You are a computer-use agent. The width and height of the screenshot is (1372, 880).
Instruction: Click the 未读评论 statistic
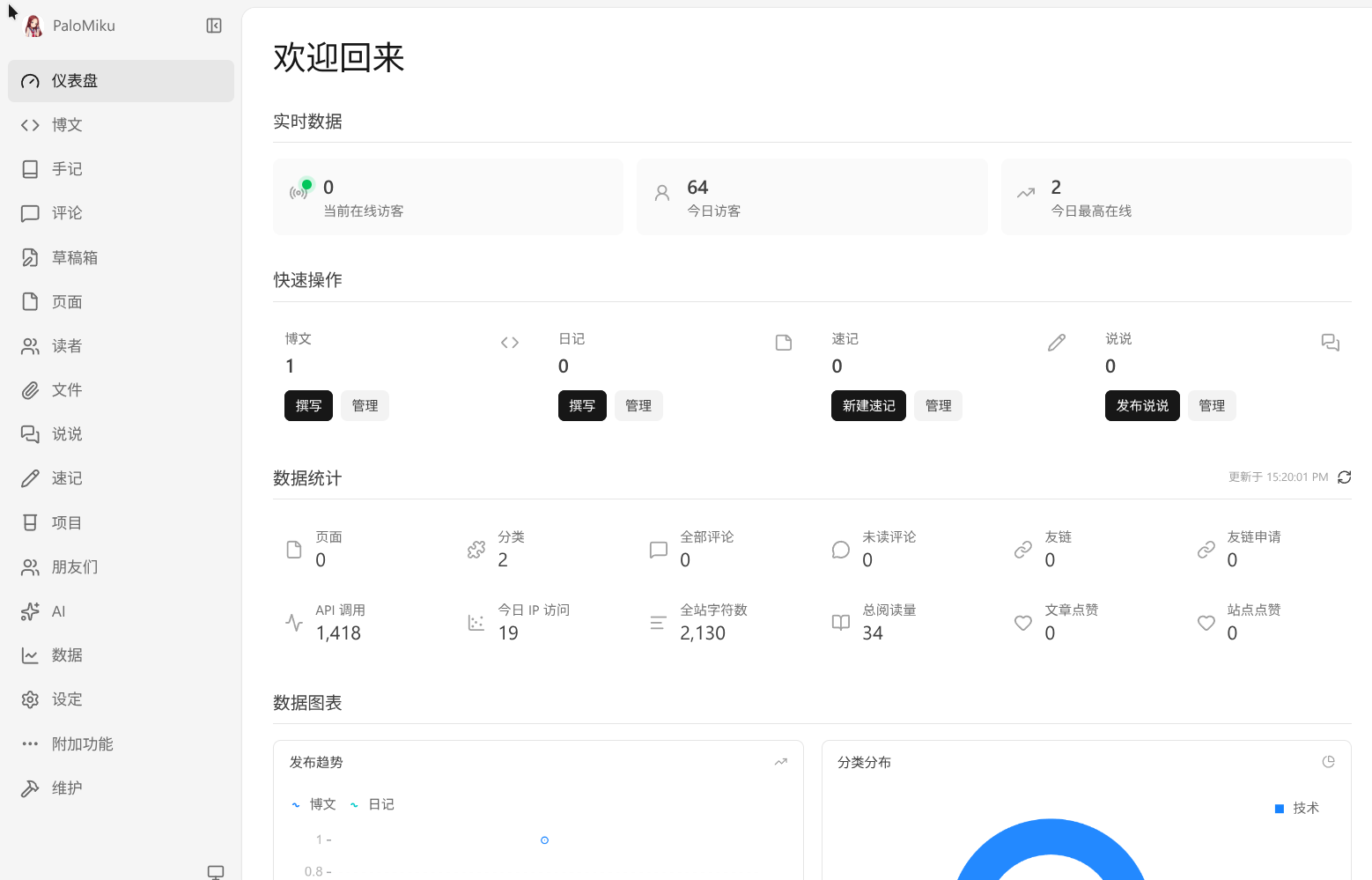click(874, 550)
